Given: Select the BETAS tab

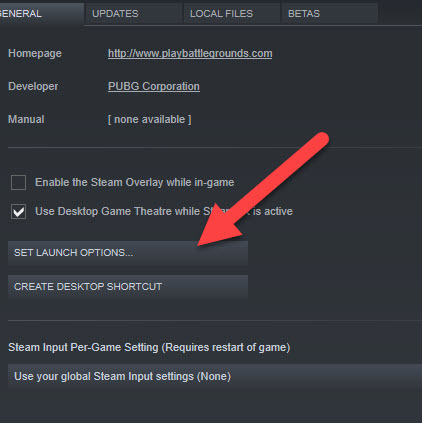Looking at the screenshot, I should pyautogui.click(x=330, y=14).
